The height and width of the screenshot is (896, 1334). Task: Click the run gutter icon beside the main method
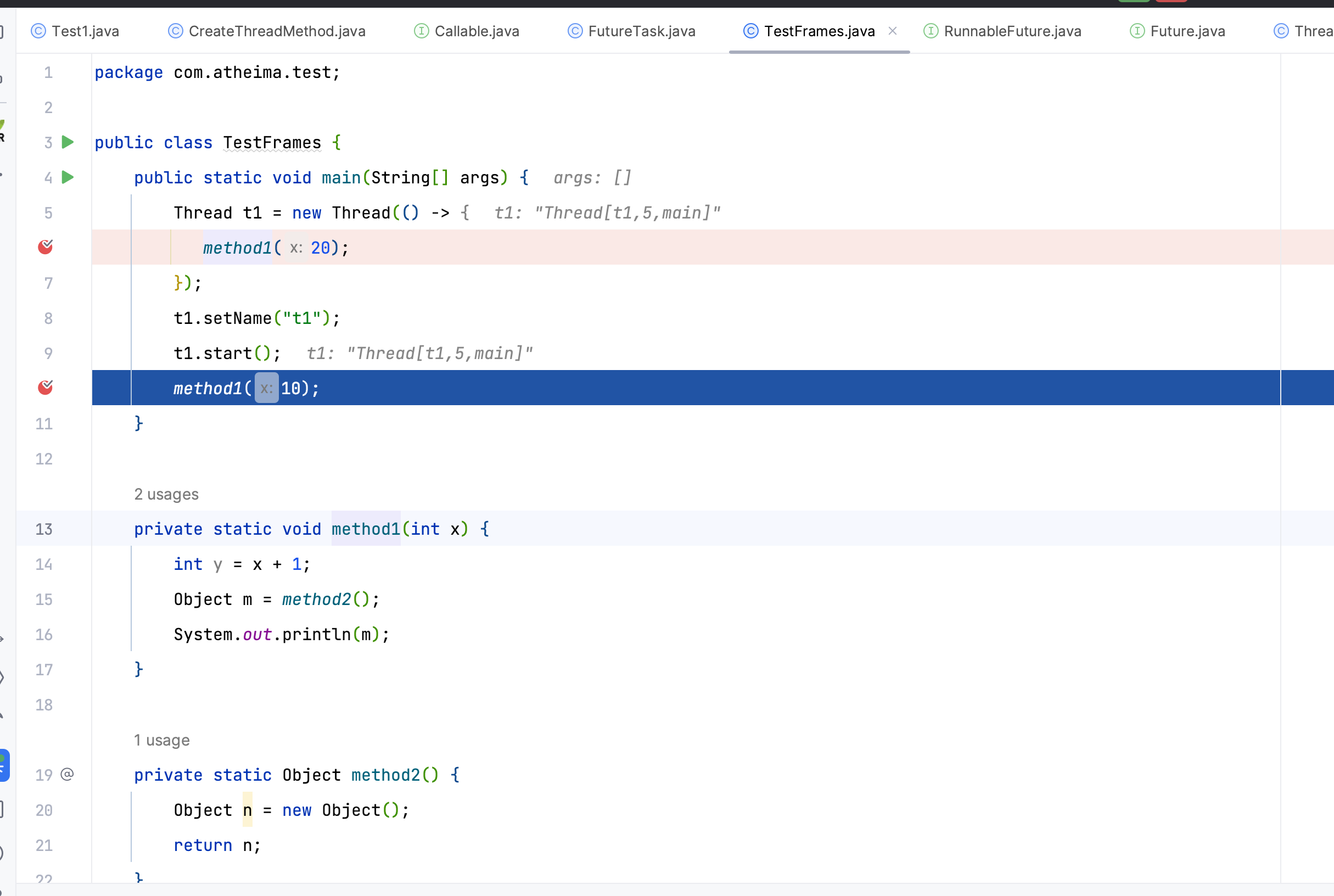click(68, 177)
